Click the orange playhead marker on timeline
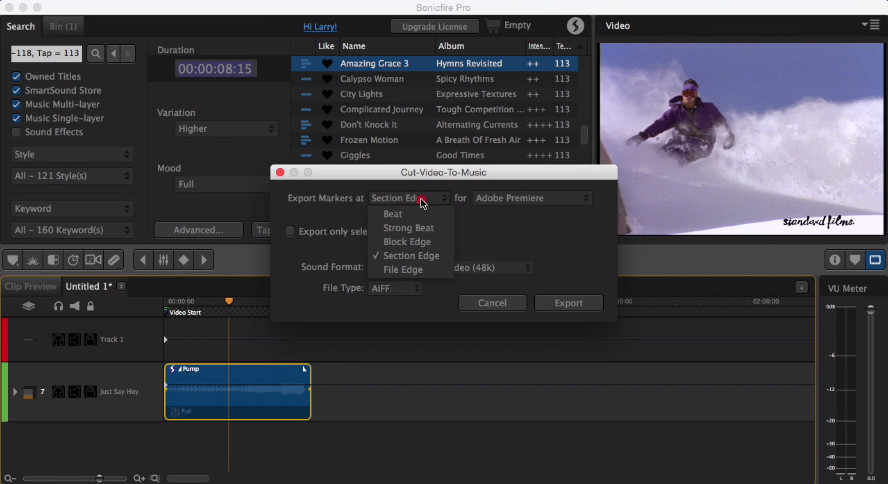The height and width of the screenshot is (484, 888). (229, 301)
